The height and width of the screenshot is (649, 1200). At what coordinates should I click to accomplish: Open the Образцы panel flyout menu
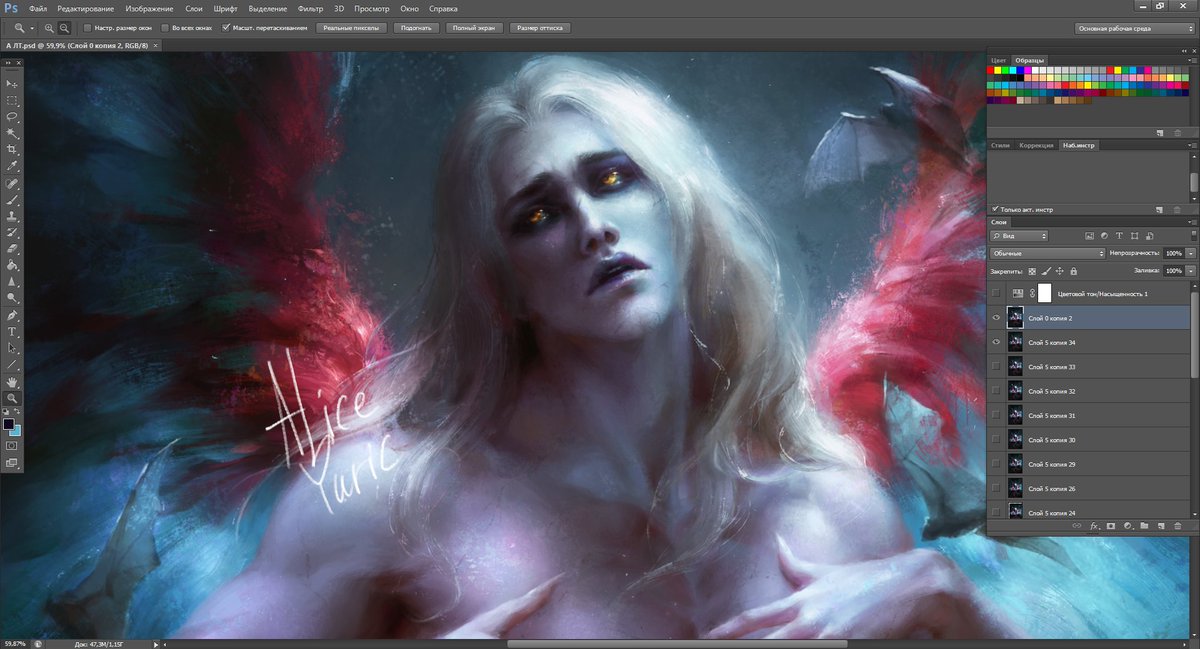pyautogui.click(x=1192, y=60)
